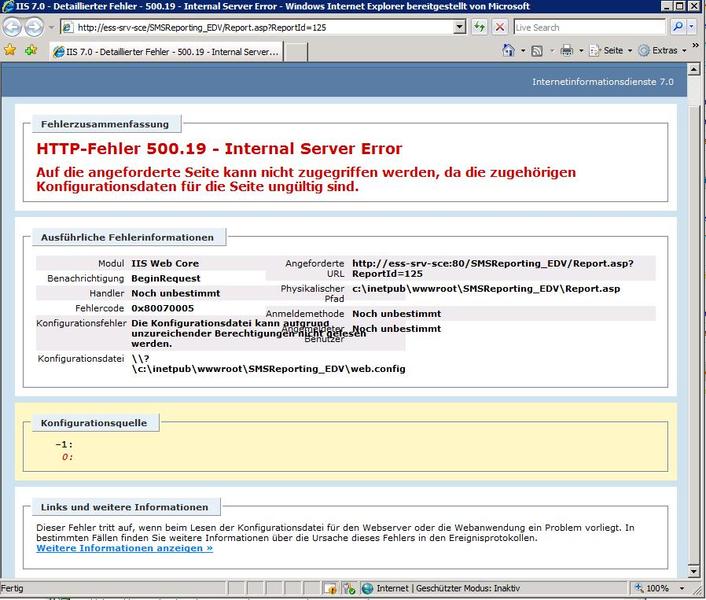Click the popup blocker status icon
The height and width of the screenshot is (600, 706).
(330, 588)
